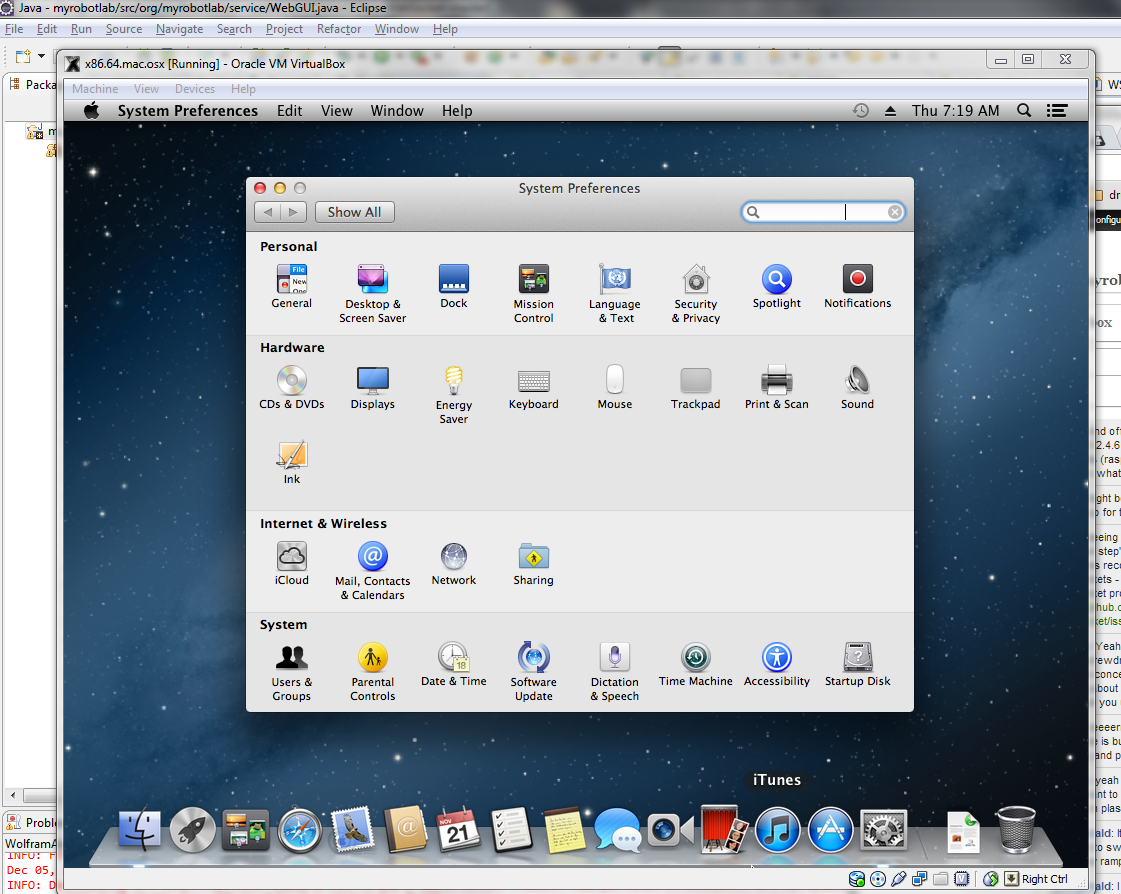
Task: Open VirtualBox Machine menu
Action: pyautogui.click(x=95, y=89)
